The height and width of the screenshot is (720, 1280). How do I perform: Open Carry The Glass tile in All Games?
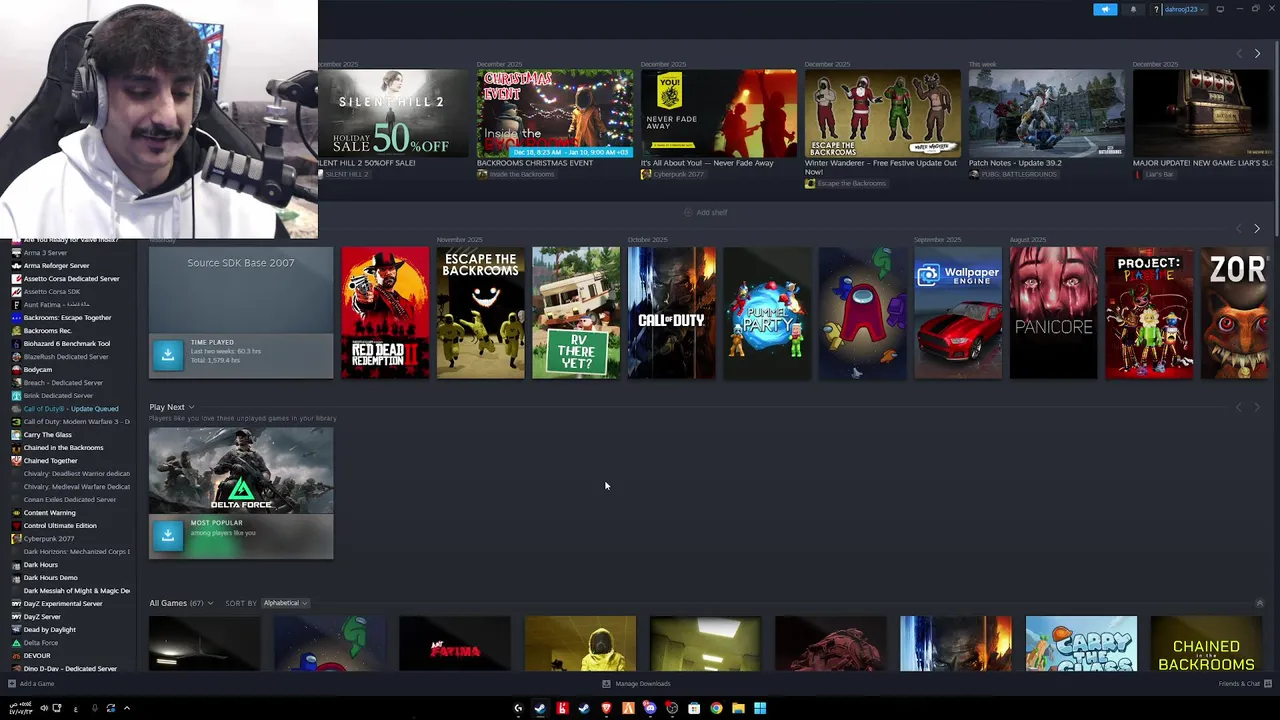1081,644
